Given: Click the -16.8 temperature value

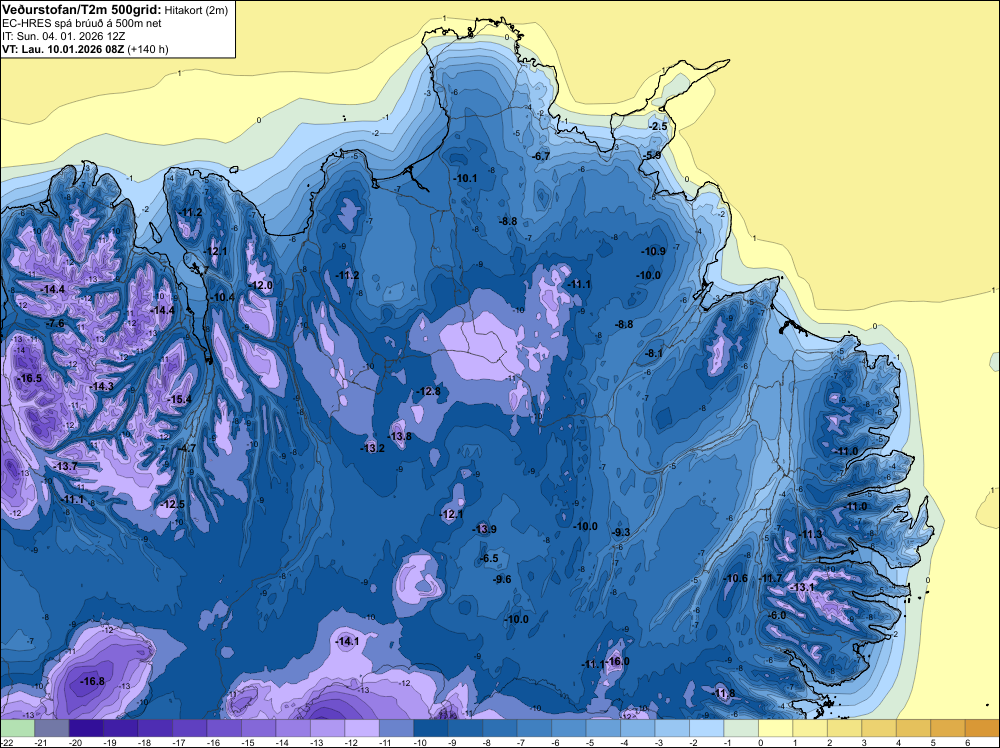Looking at the screenshot, I should (x=92, y=682).
